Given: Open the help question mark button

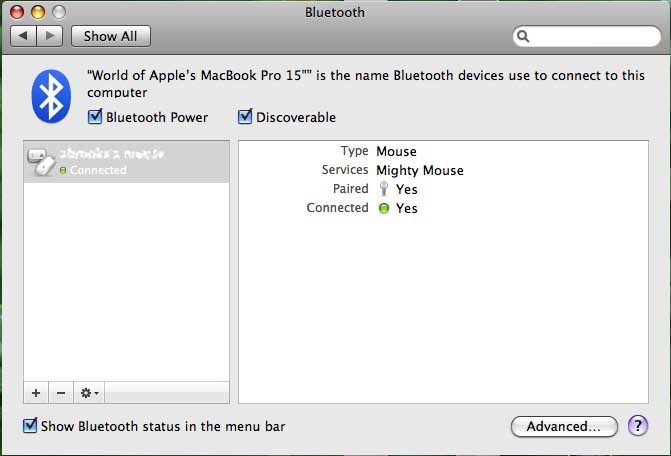Looking at the screenshot, I should (x=638, y=426).
